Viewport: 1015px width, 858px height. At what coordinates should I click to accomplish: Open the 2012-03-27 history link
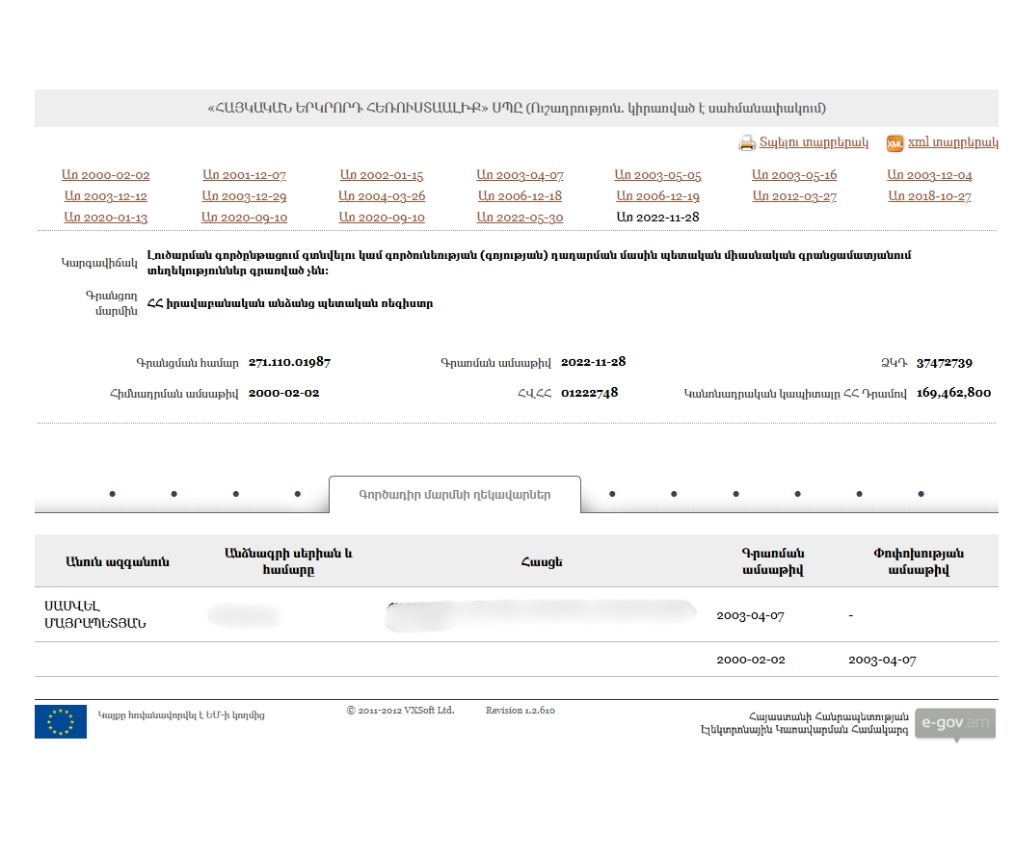[x=794, y=196]
